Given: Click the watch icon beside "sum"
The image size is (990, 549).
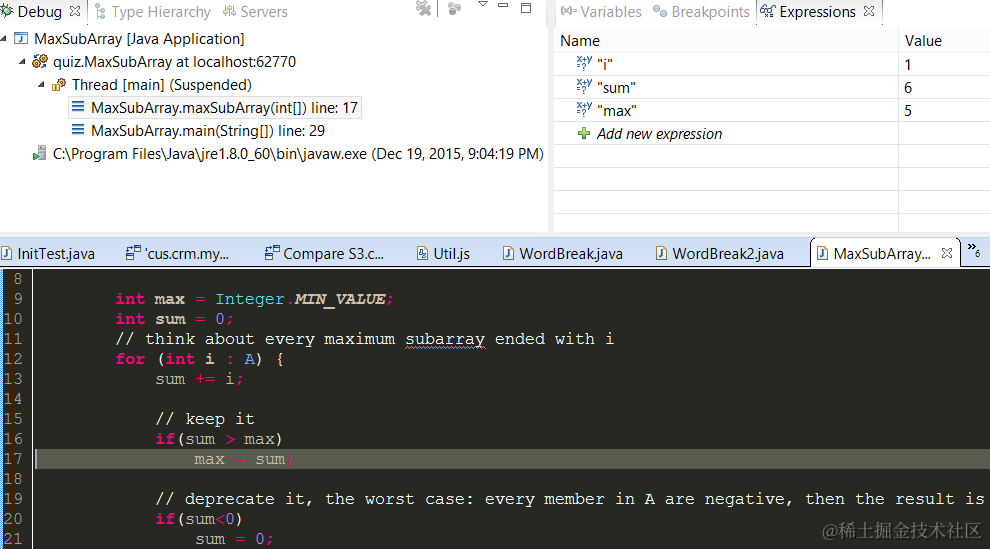Looking at the screenshot, I should (584, 86).
